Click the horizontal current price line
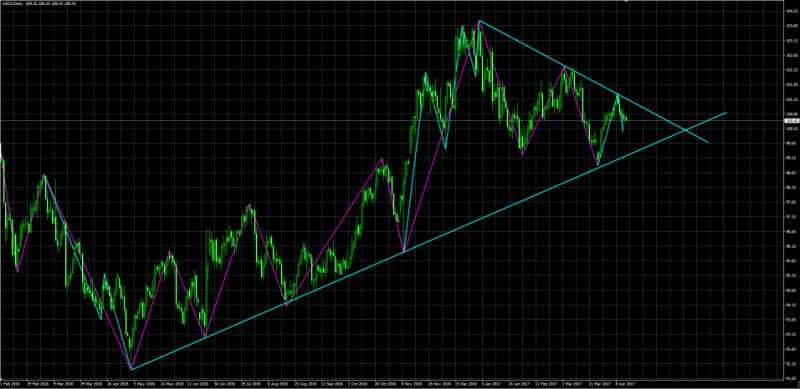 tap(391, 120)
